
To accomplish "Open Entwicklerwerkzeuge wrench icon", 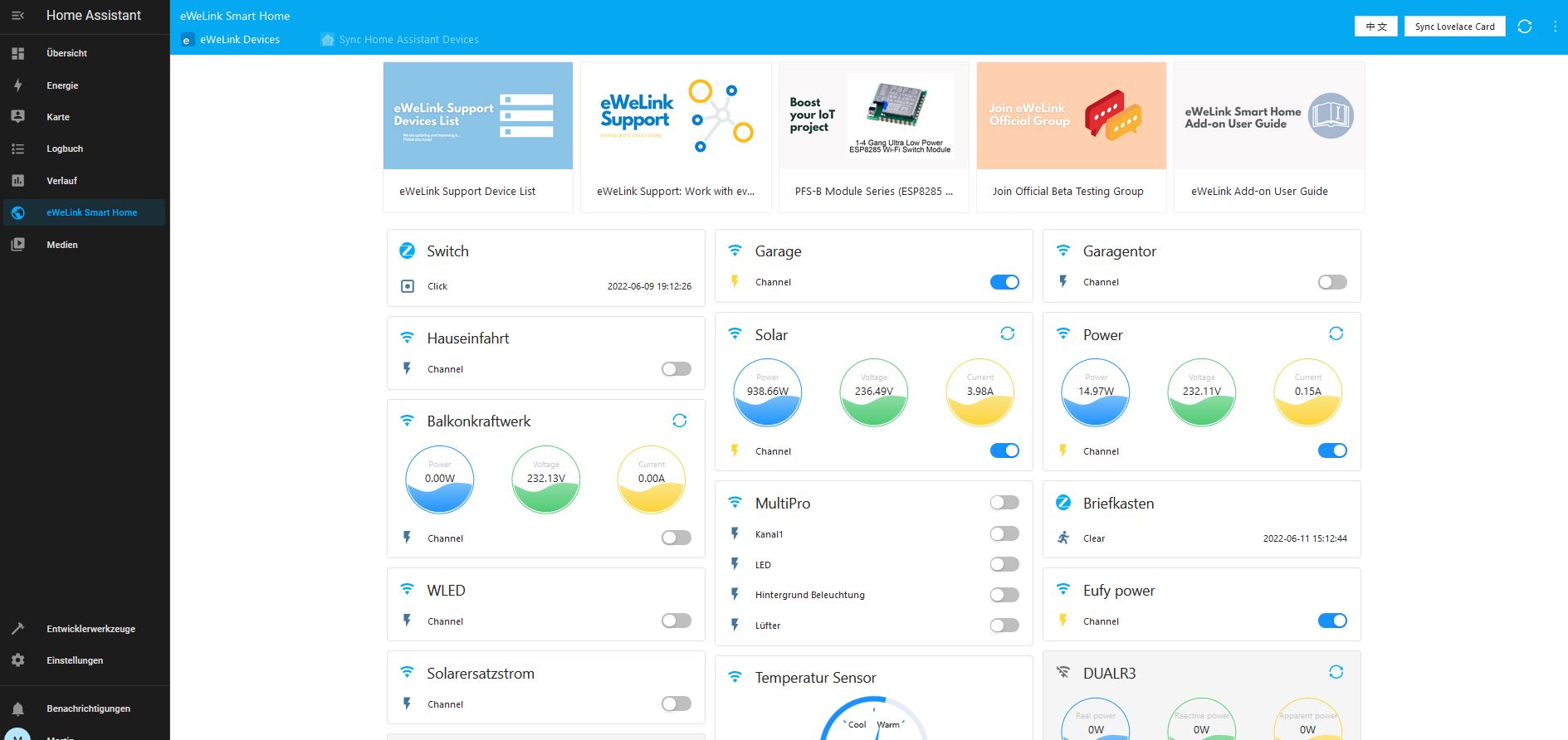I will [17, 629].
